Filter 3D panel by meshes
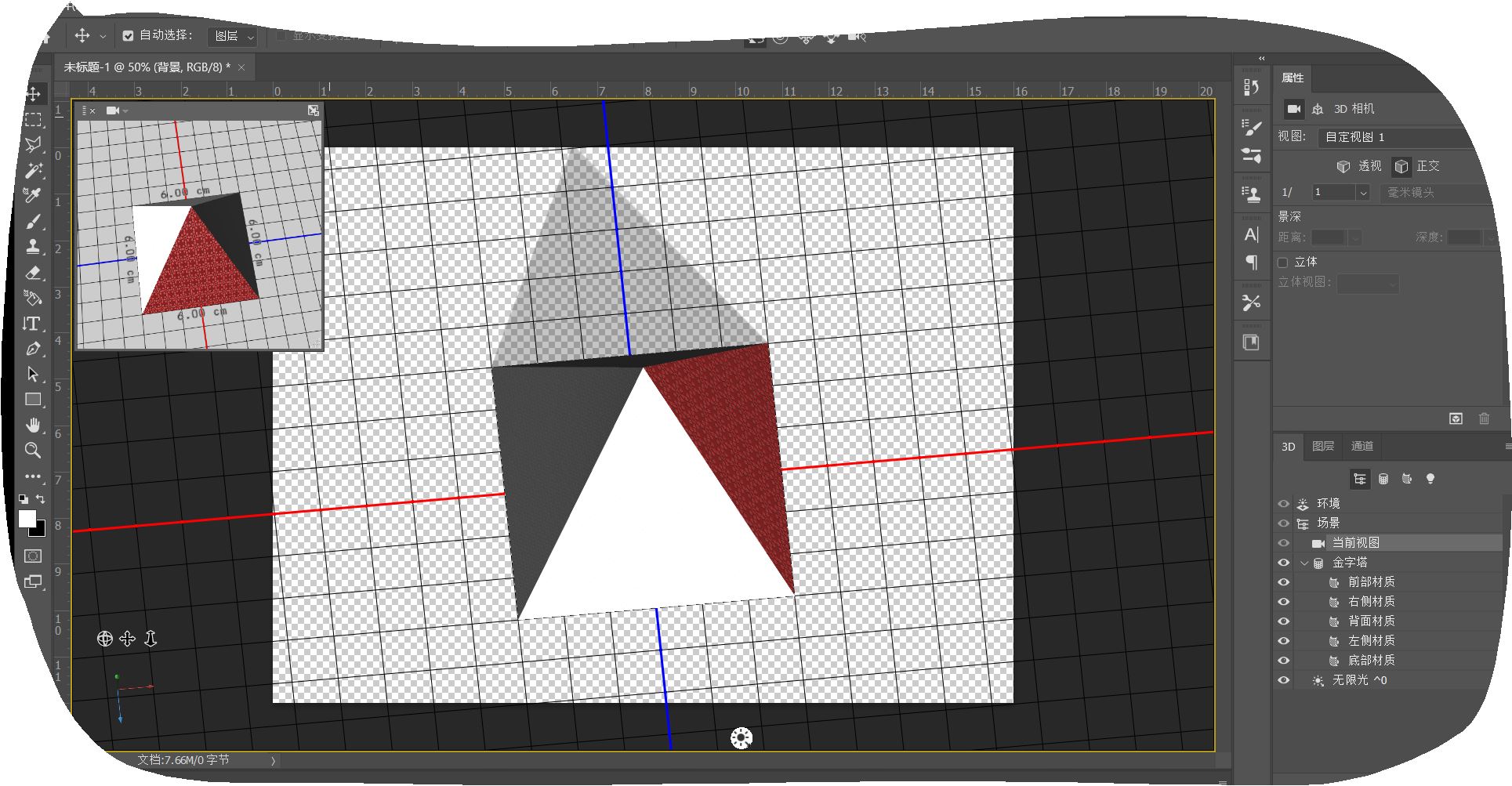1512x786 pixels. (x=1383, y=479)
